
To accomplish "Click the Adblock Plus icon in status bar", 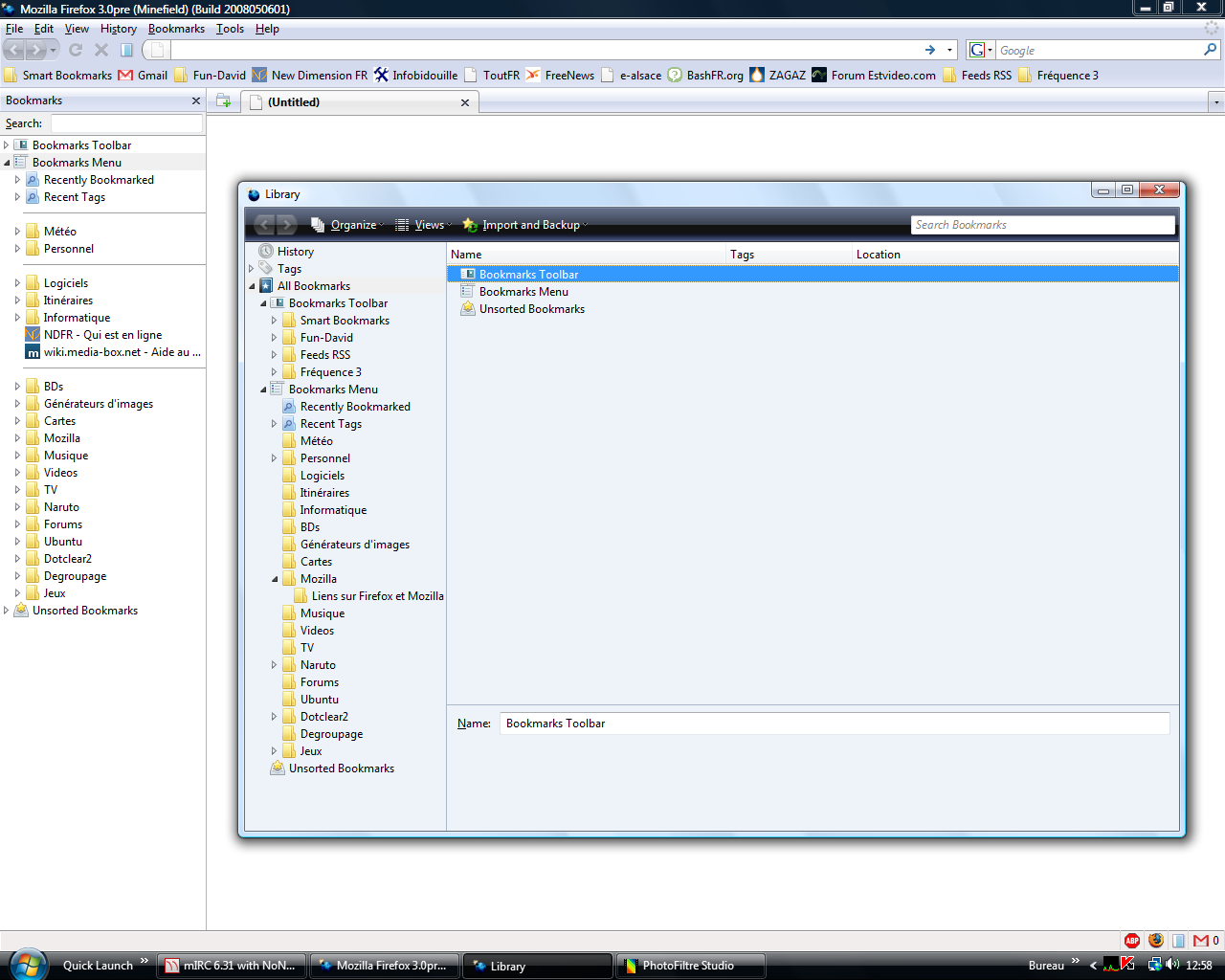I will (x=1132, y=940).
